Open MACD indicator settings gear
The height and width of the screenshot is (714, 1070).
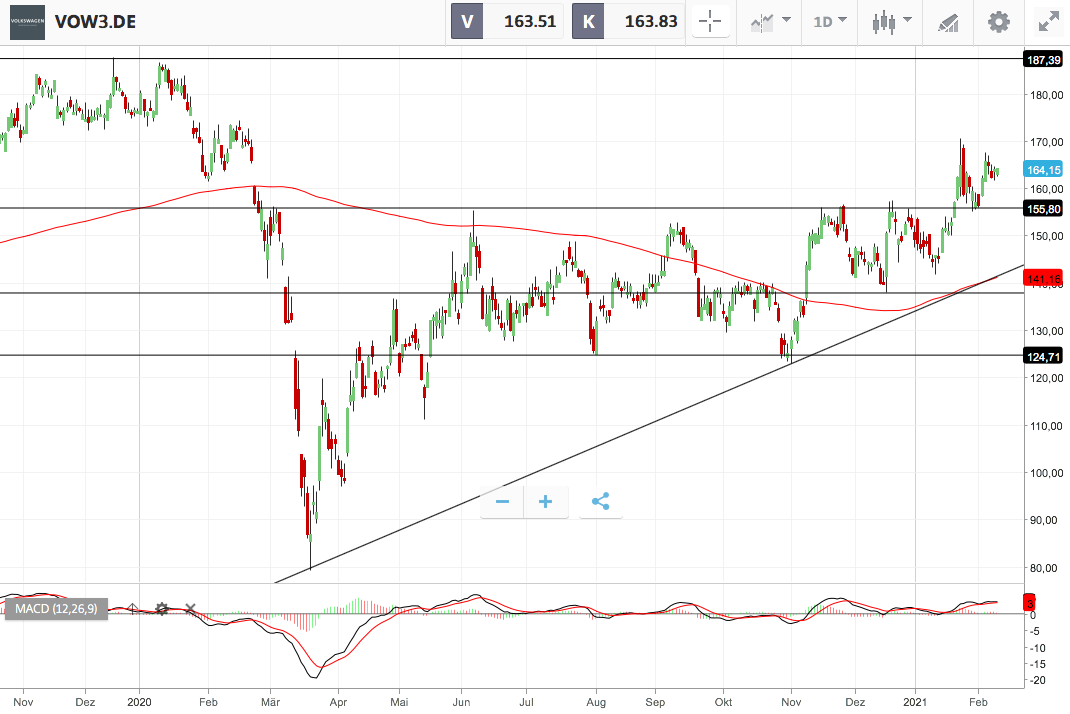tap(162, 608)
